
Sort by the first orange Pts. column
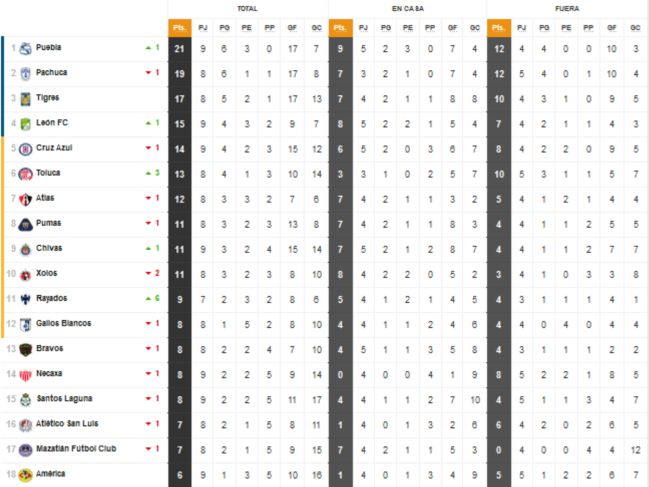181,28
